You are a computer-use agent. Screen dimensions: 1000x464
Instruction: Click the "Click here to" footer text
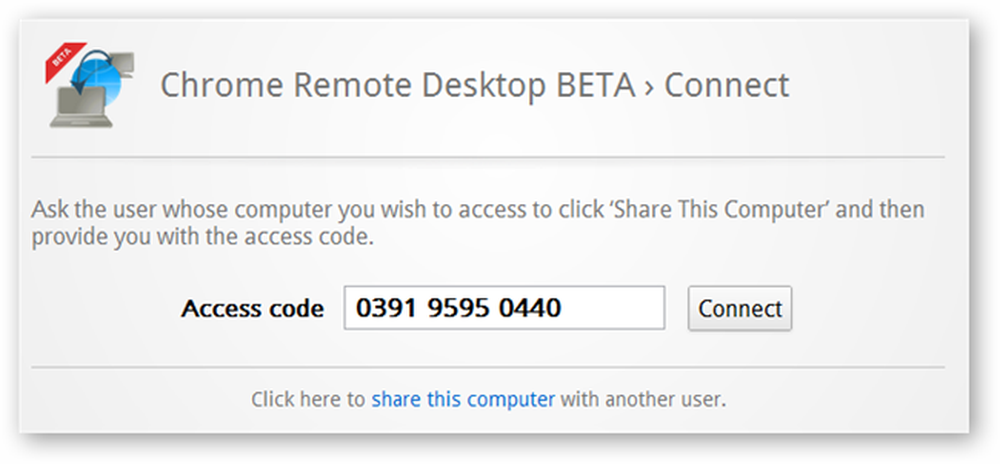(308, 400)
